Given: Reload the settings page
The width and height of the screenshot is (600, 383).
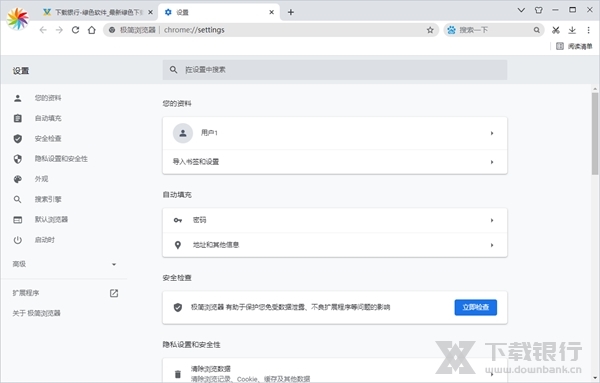Looking at the screenshot, I should click(x=75, y=30).
